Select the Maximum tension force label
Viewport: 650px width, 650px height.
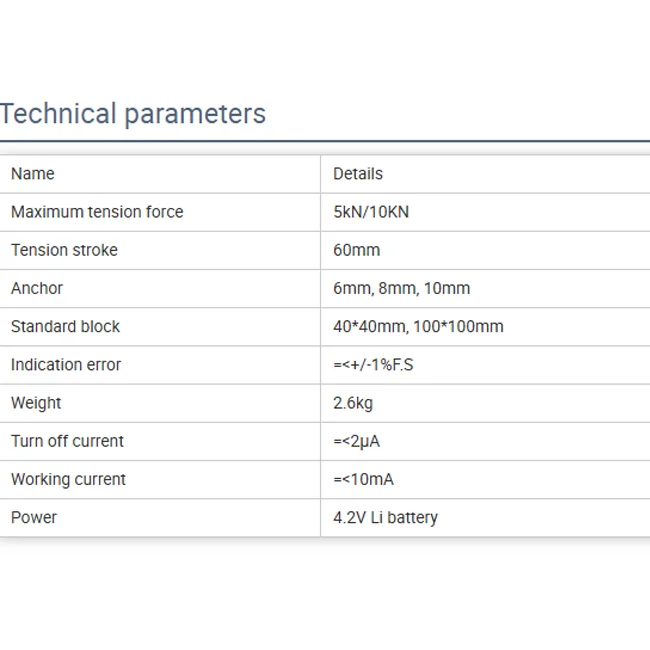97,212
